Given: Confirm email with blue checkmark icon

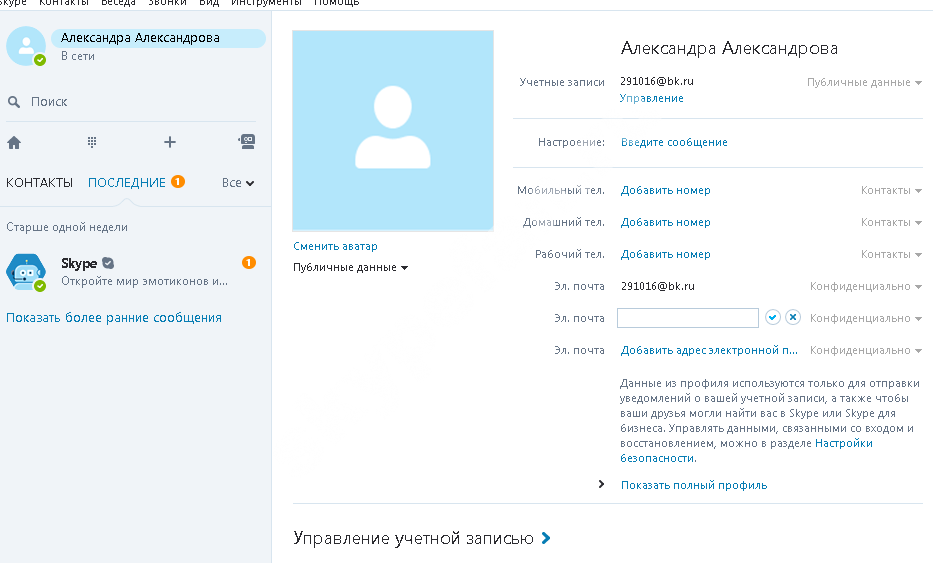Looking at the screenshot, I should click(772, 317).
